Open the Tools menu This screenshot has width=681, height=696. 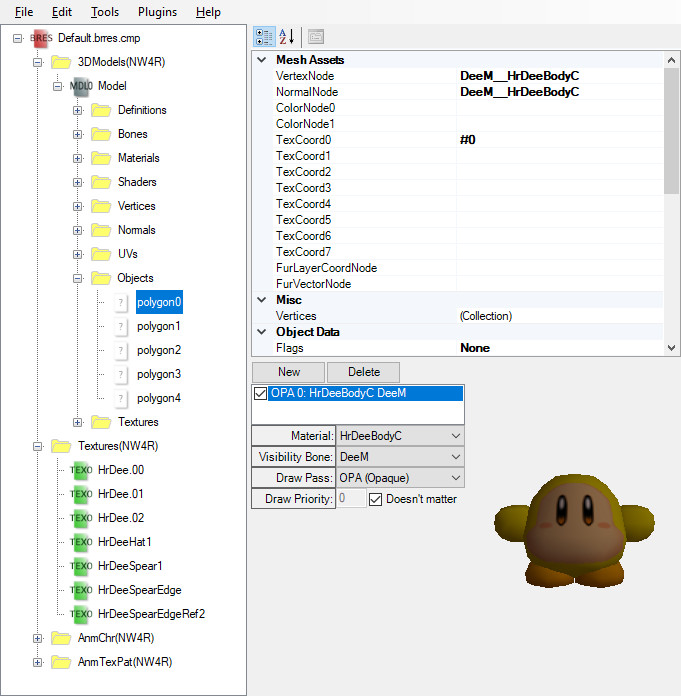[x=104, y=12]
